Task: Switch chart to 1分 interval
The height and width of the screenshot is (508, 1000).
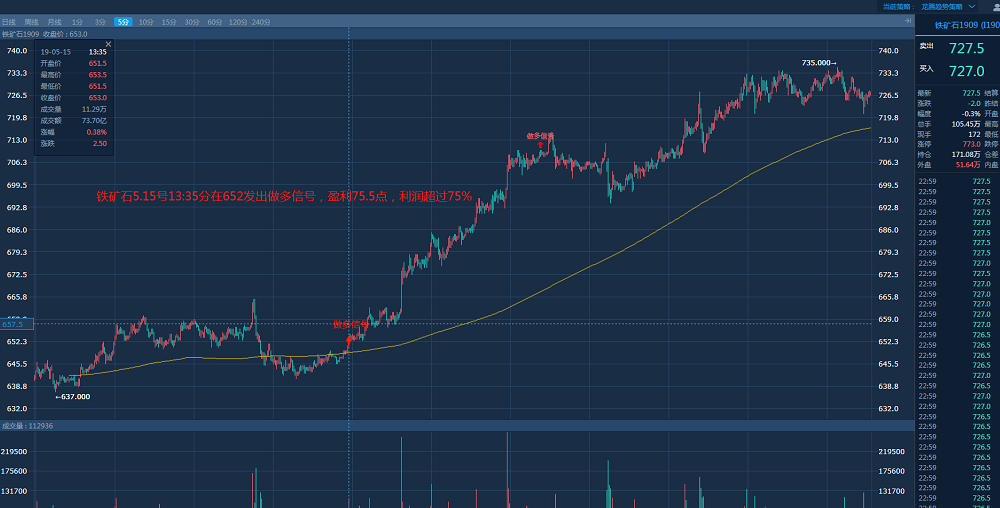Action: point(77,21)
